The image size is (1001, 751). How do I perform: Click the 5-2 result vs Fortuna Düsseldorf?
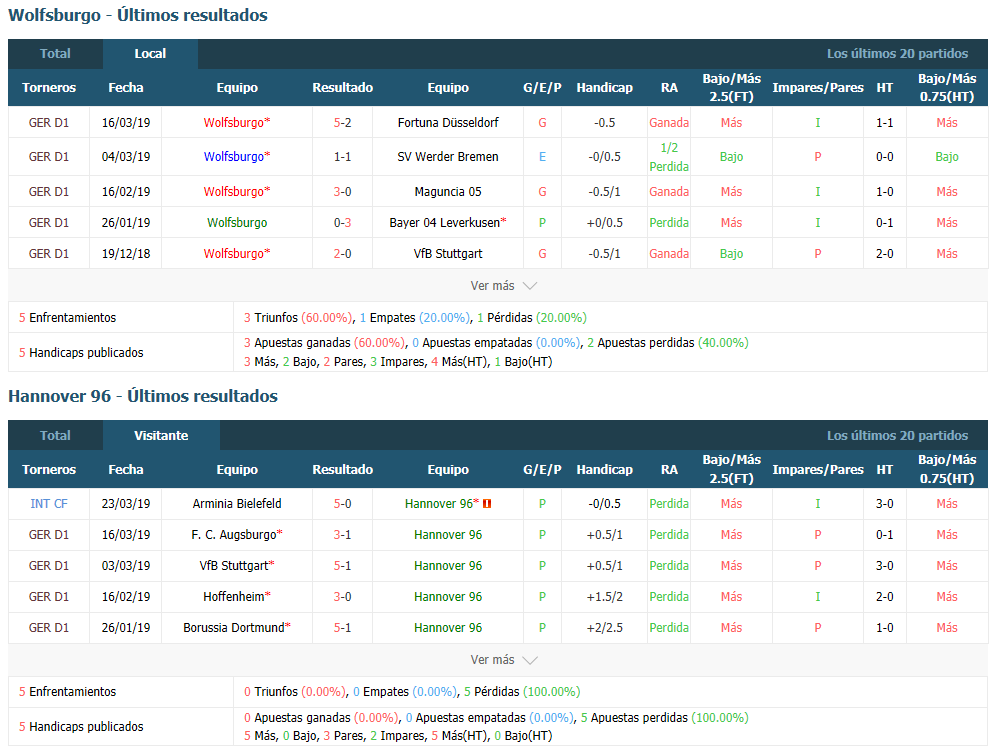tap(342, 123)
